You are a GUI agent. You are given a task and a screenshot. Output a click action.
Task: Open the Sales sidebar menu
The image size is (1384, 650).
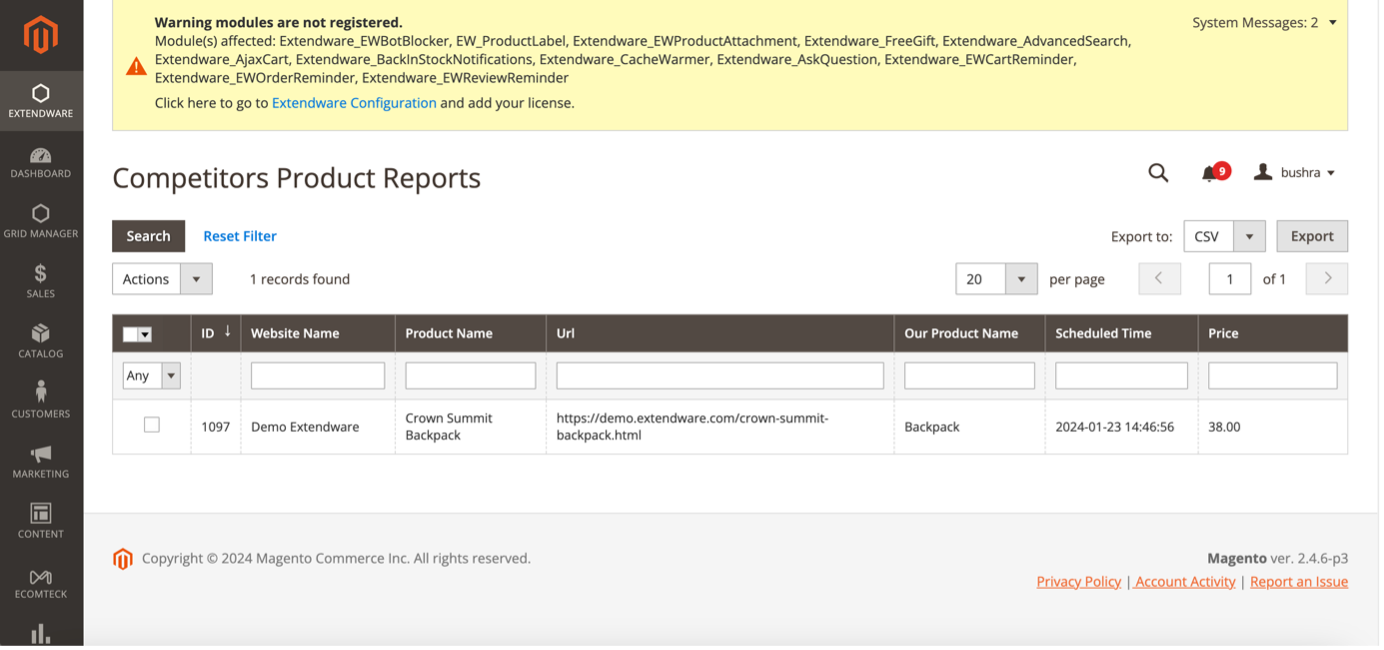click(41, 282)
